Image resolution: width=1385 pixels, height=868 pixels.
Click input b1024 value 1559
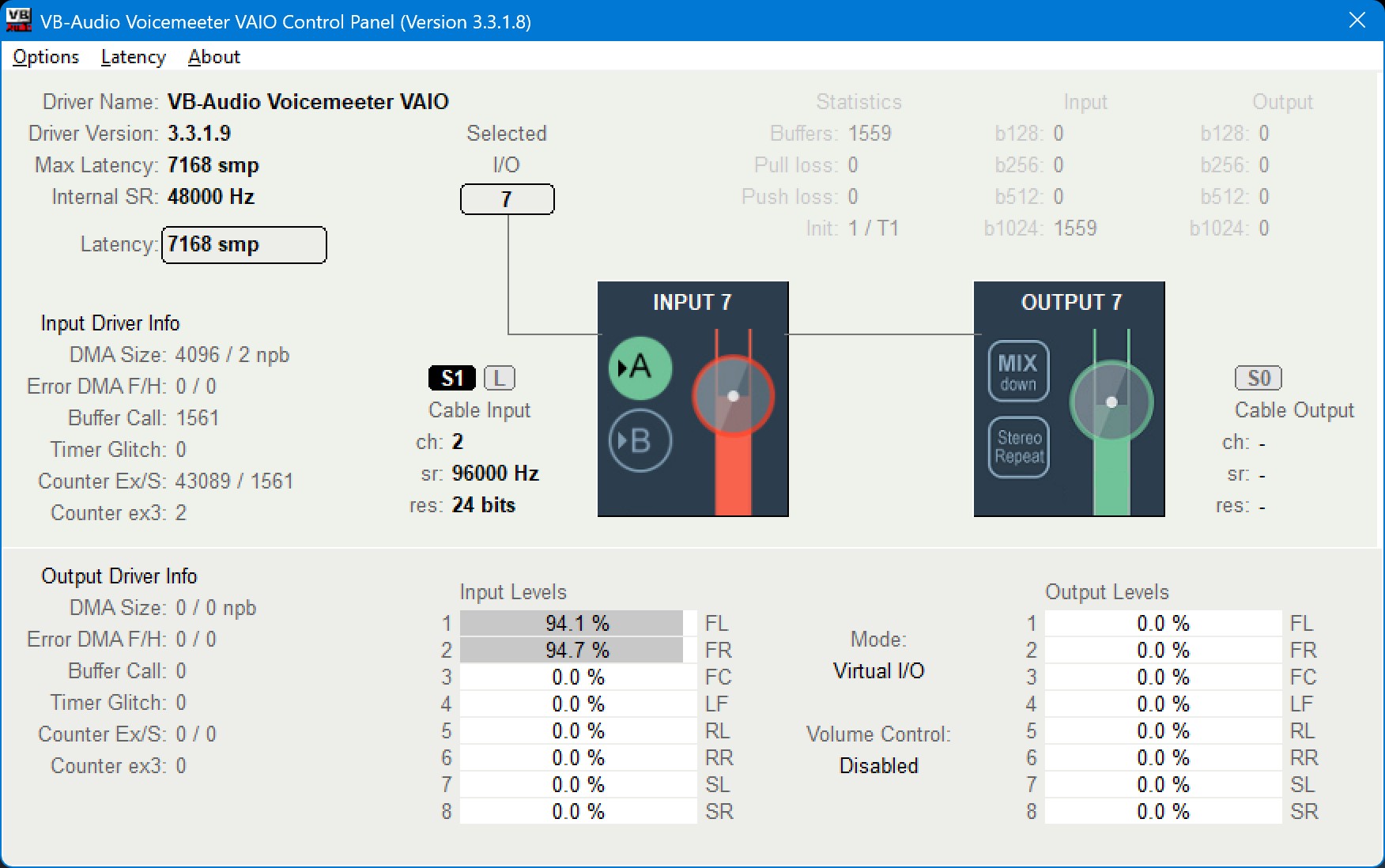(x=1075, y=228)
